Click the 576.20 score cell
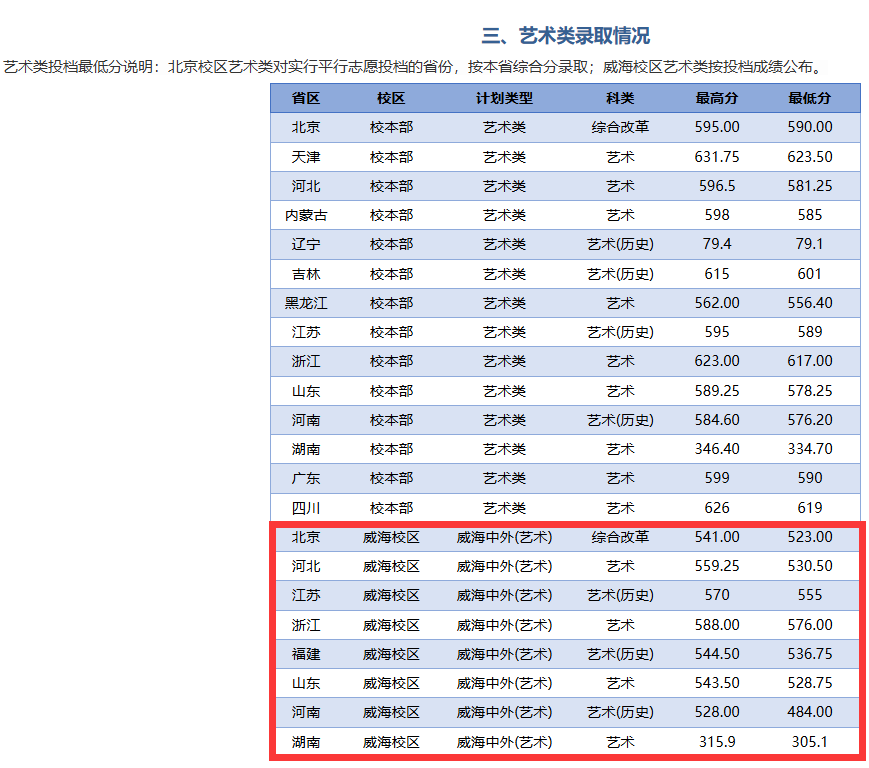869x768 pixels. click(810, 419)
